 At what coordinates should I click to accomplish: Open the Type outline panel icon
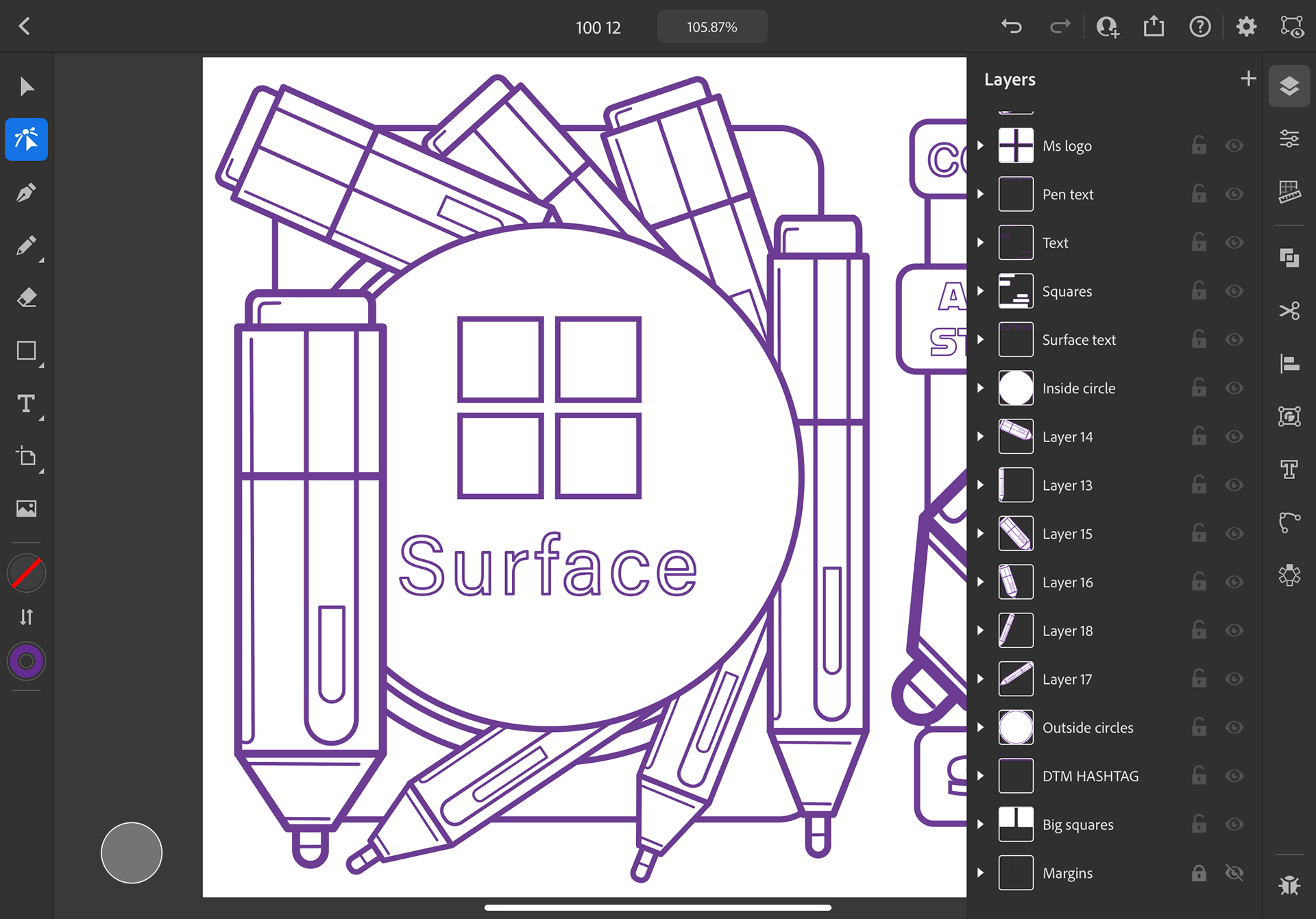click(x=1289, y=469)
